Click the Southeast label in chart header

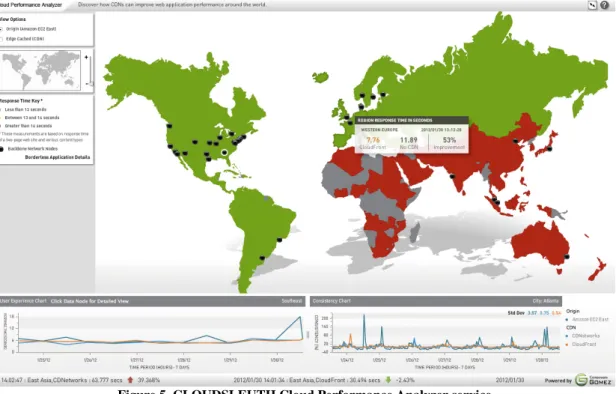(x=292, y=301)
